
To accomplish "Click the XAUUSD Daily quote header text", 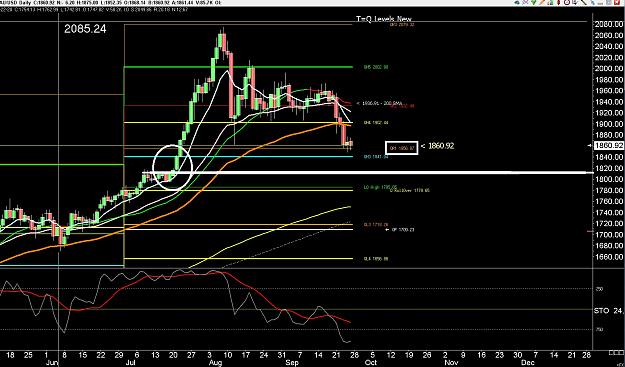I will 111,2.
